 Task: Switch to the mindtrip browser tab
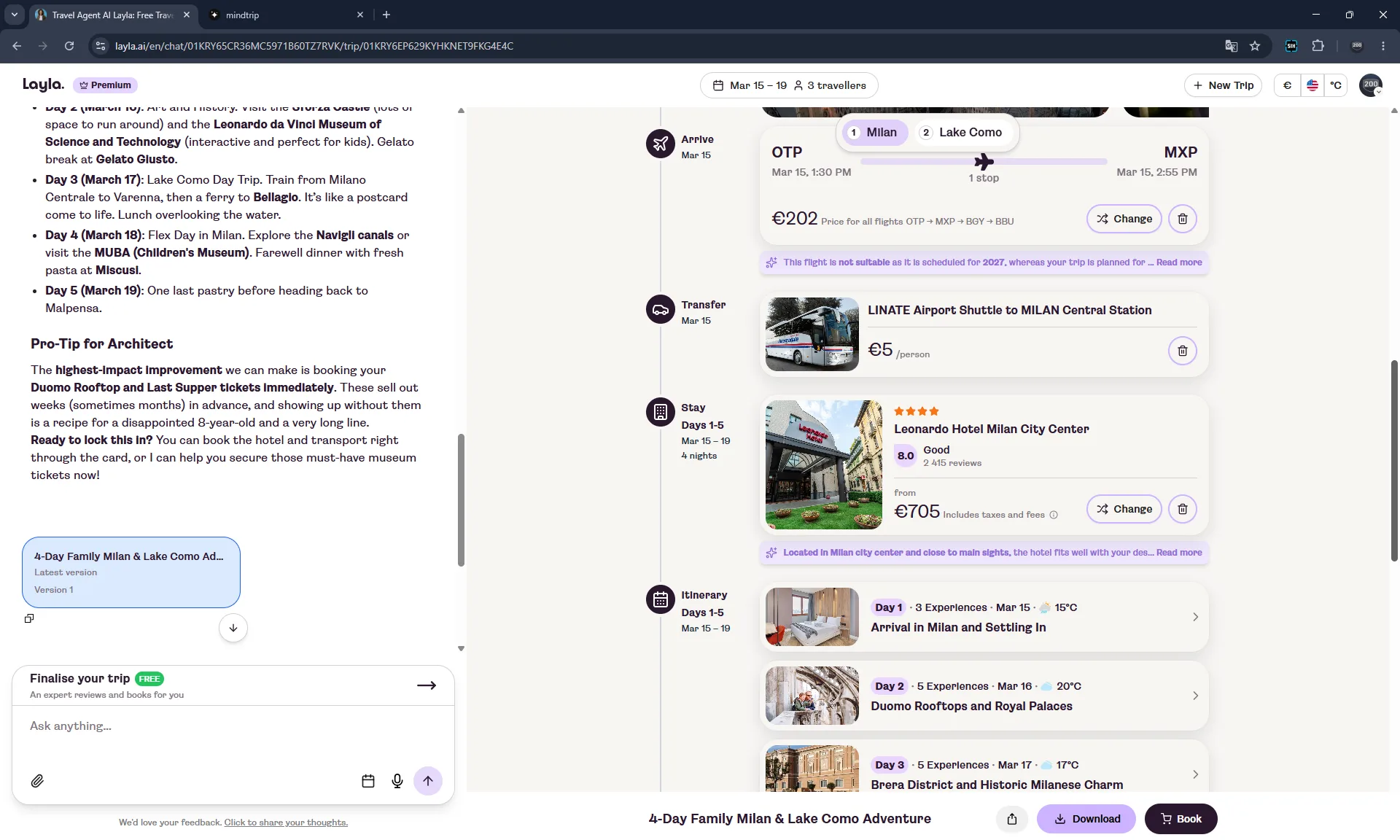(x=286, y=15)
